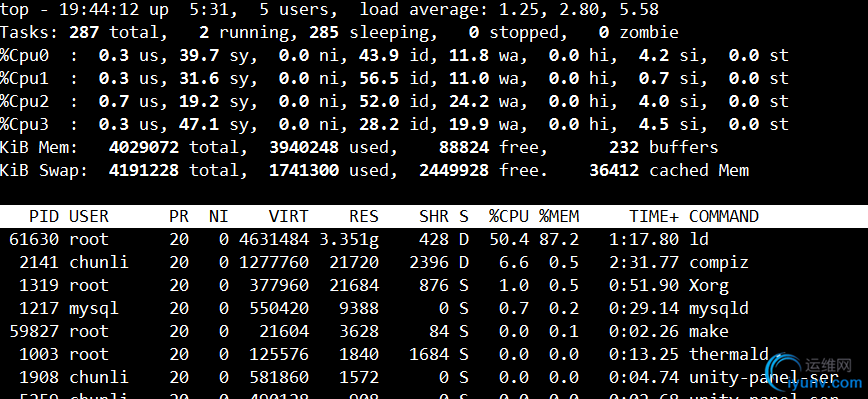Click the make command name

[709, 331]
